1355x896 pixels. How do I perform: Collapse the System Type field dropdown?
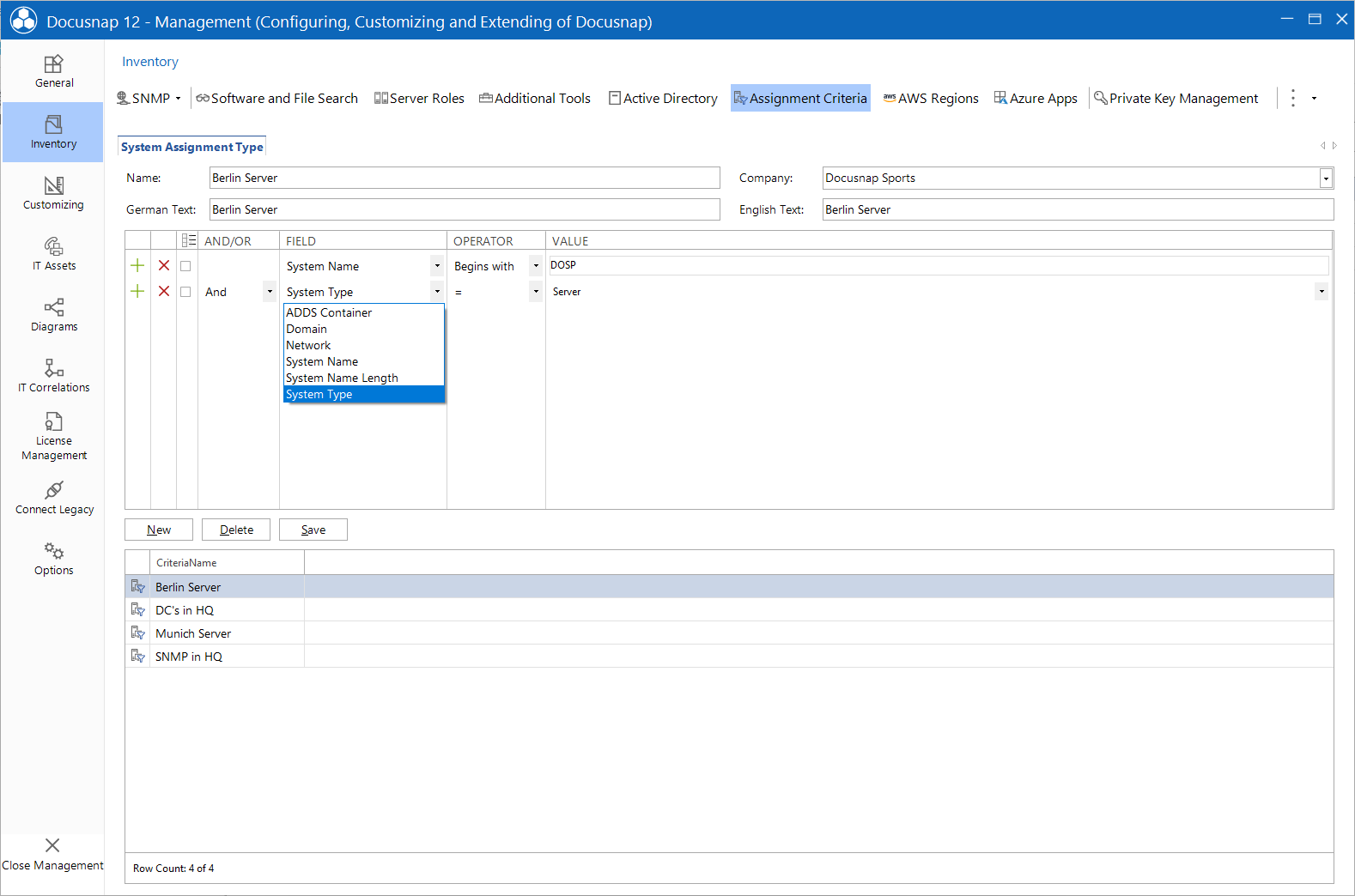(437, 292)
